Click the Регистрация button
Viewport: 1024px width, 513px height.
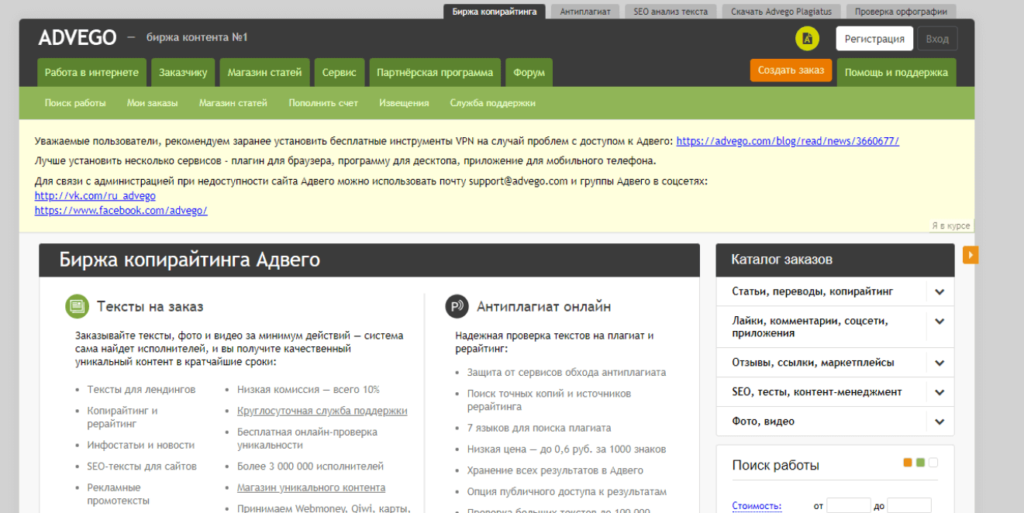click(874, 39)
